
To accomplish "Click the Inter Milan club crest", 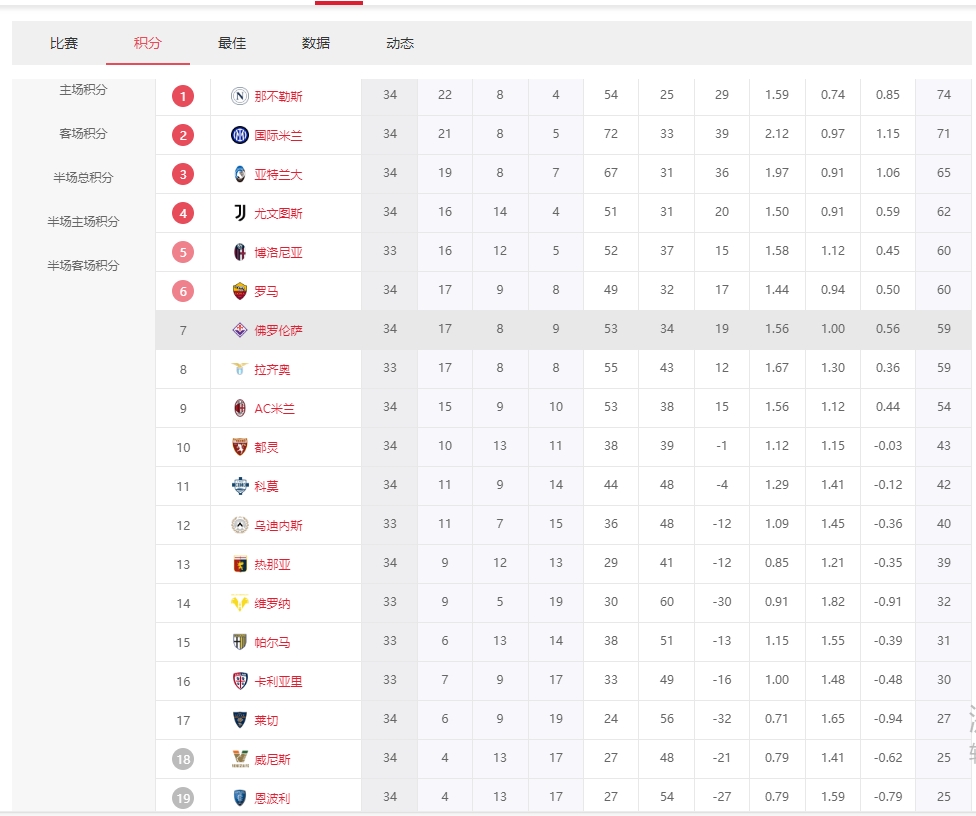I will point(240,135).
